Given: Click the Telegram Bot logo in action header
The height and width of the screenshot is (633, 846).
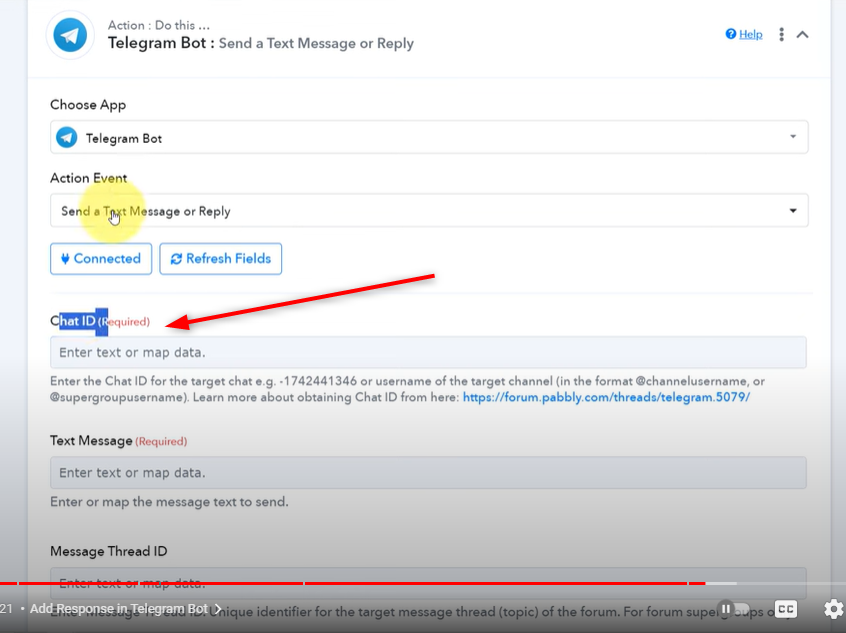Looking at the screenshot, I should tap(70, 35).
